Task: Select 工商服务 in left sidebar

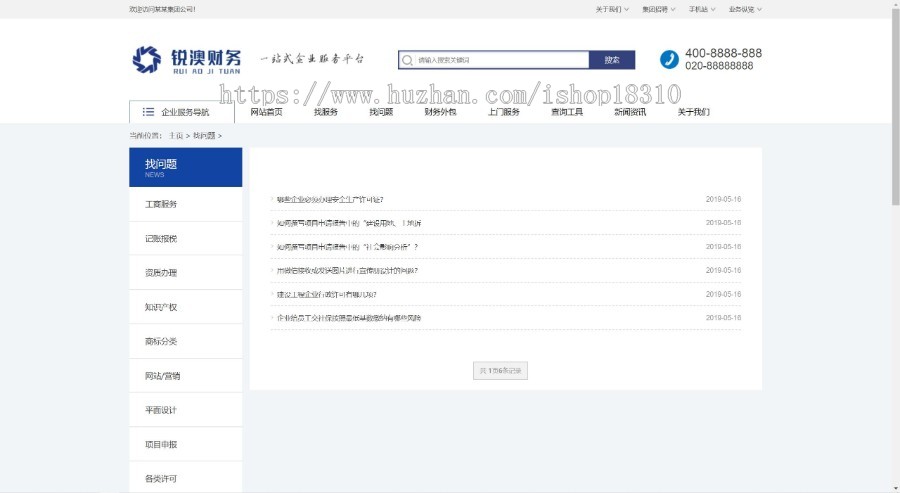Action: 161,204
